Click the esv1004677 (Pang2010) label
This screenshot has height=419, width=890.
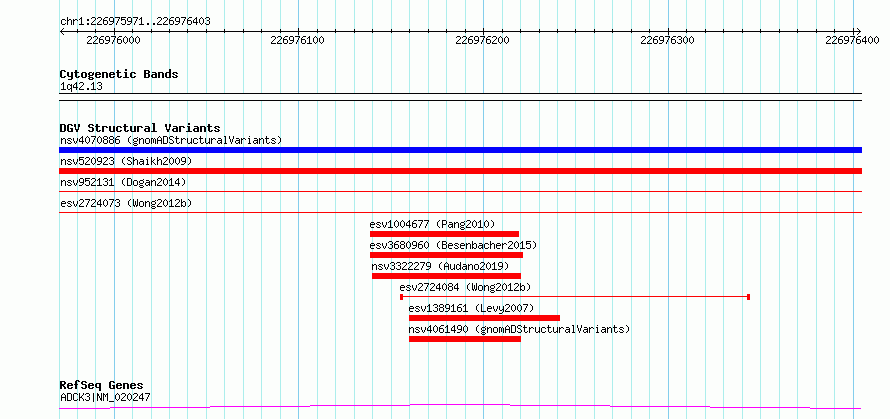433,224
